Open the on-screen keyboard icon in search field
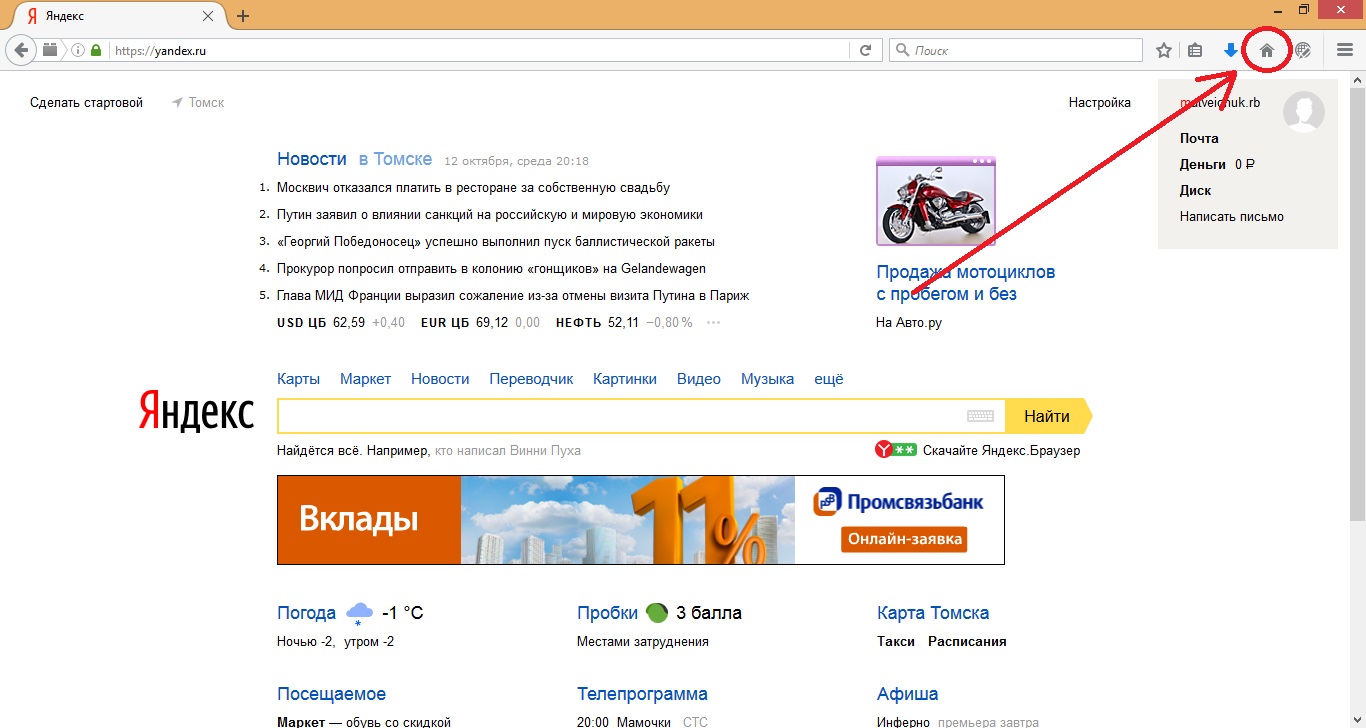This screenshot has height=728, width=1366. [x=980, y=416]
